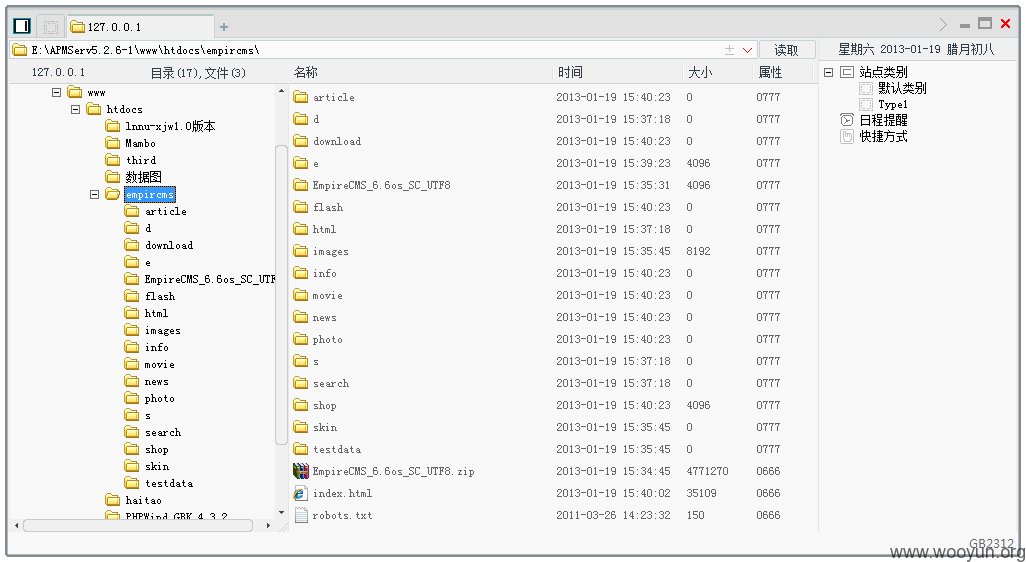This screenshot has height=562, width=1026.
Task: Open the path history dropdown arrow
Action: click(x=747, y=50)
